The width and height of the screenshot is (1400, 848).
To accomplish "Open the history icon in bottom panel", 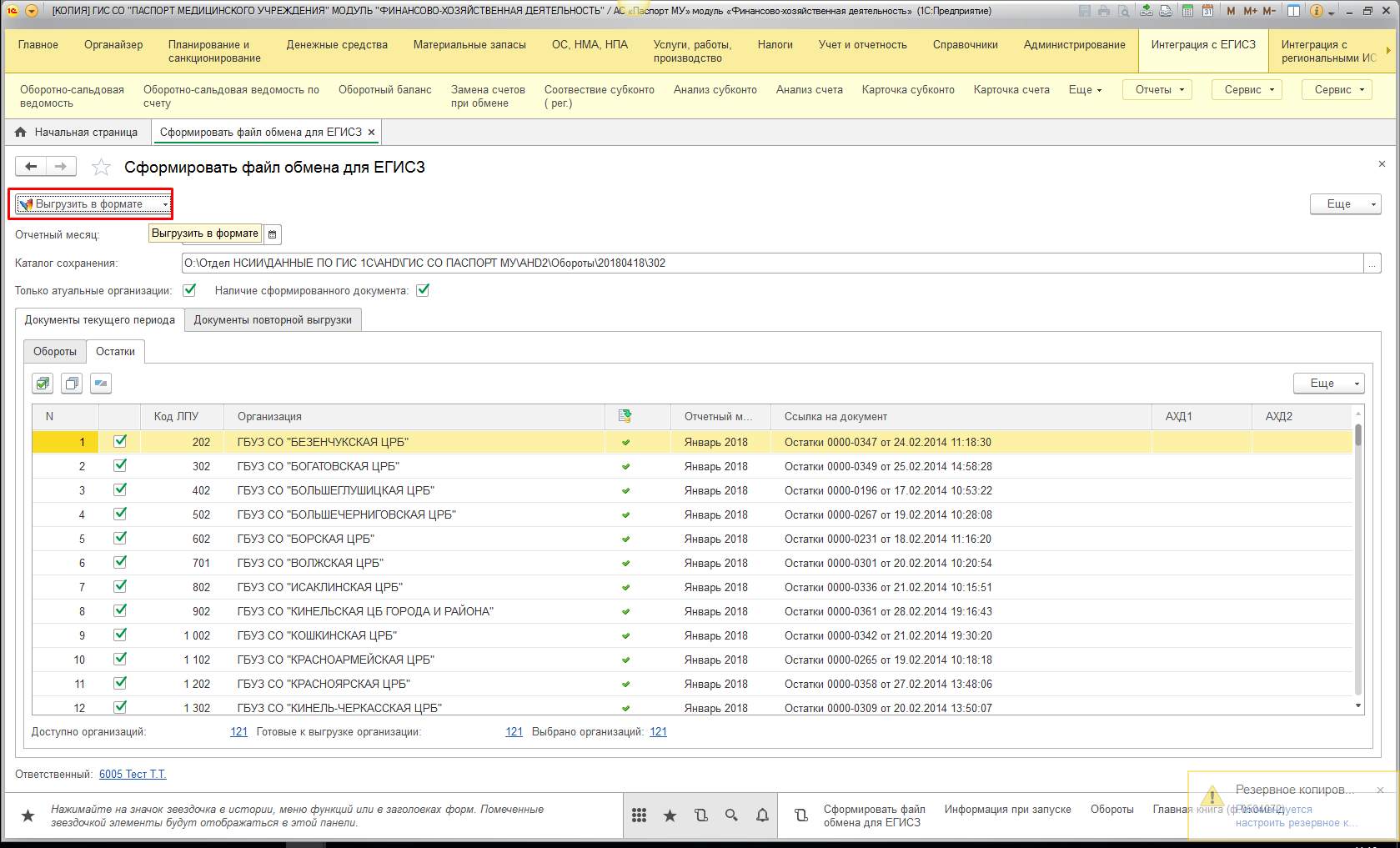I will [x=700, y=815].
